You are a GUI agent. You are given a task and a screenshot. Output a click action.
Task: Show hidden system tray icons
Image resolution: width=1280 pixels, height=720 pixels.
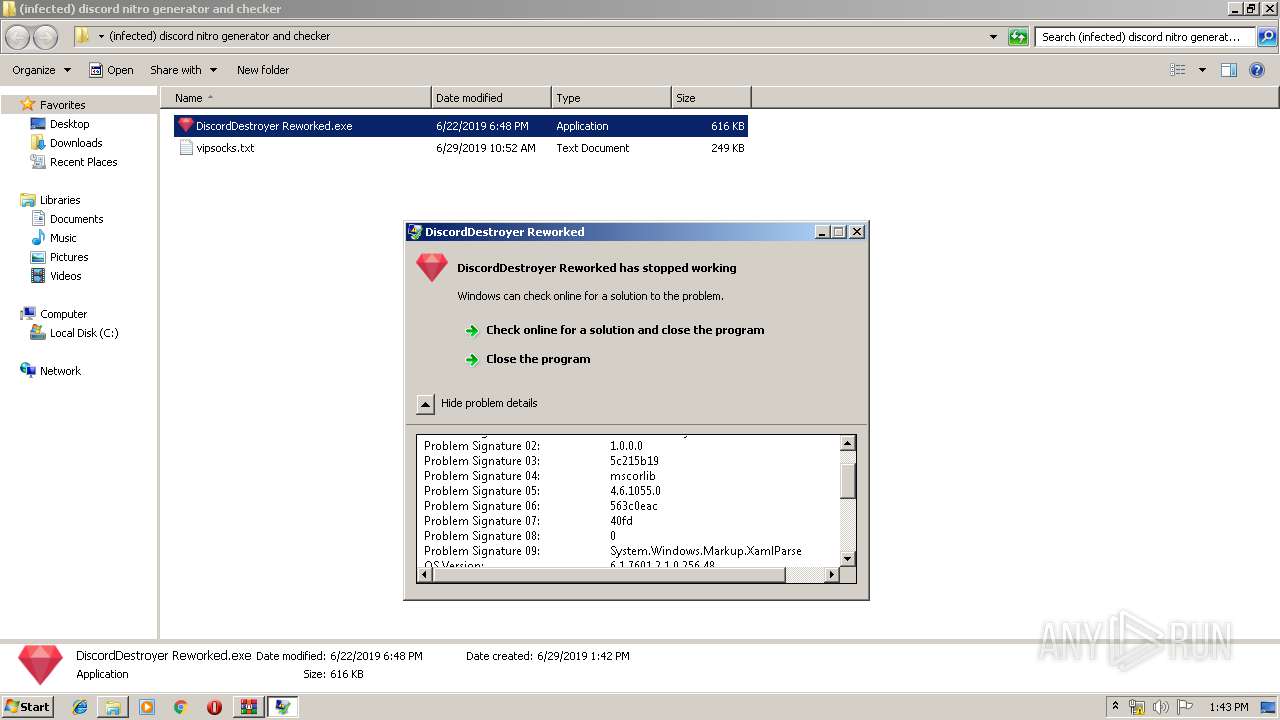click(1115, 706)
